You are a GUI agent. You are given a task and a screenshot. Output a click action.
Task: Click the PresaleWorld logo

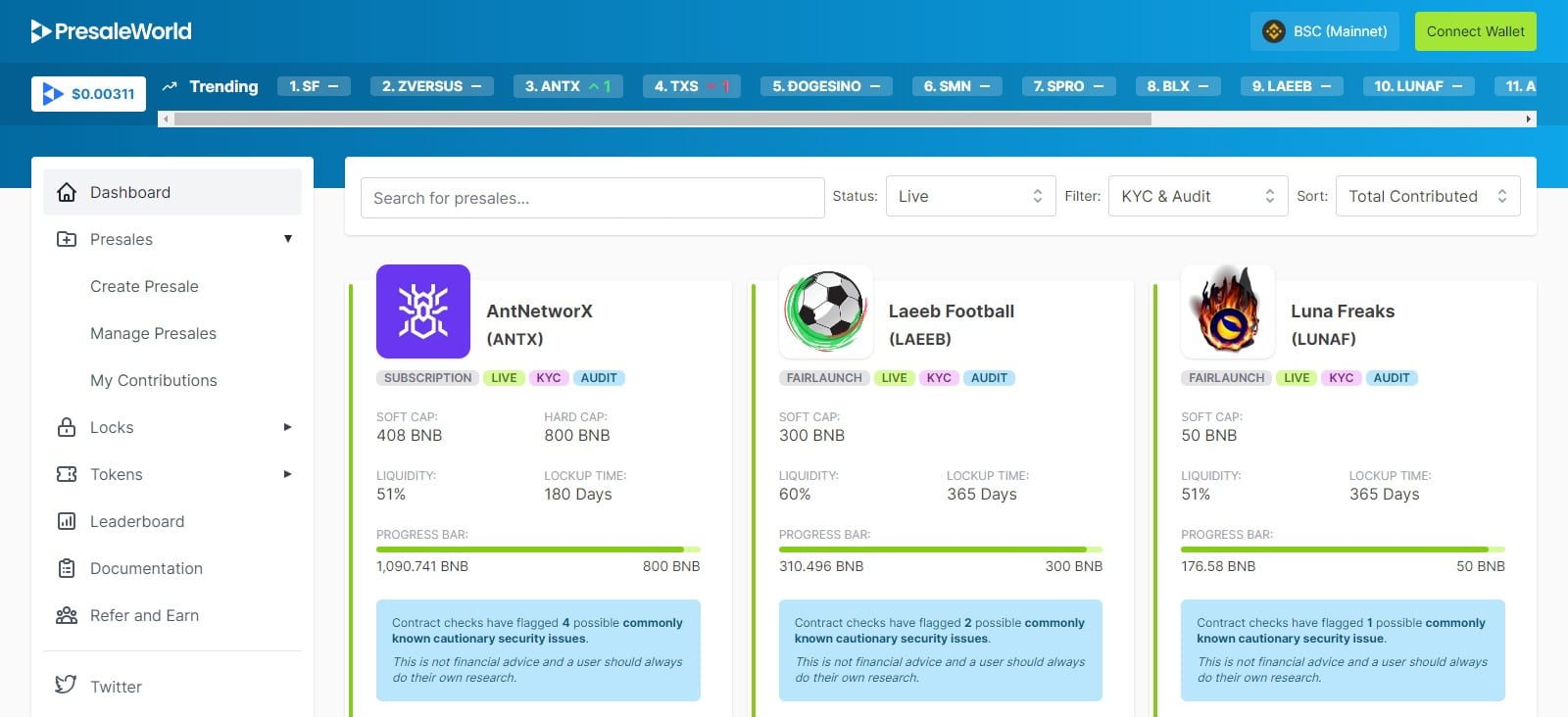click(x=111, y=31)
